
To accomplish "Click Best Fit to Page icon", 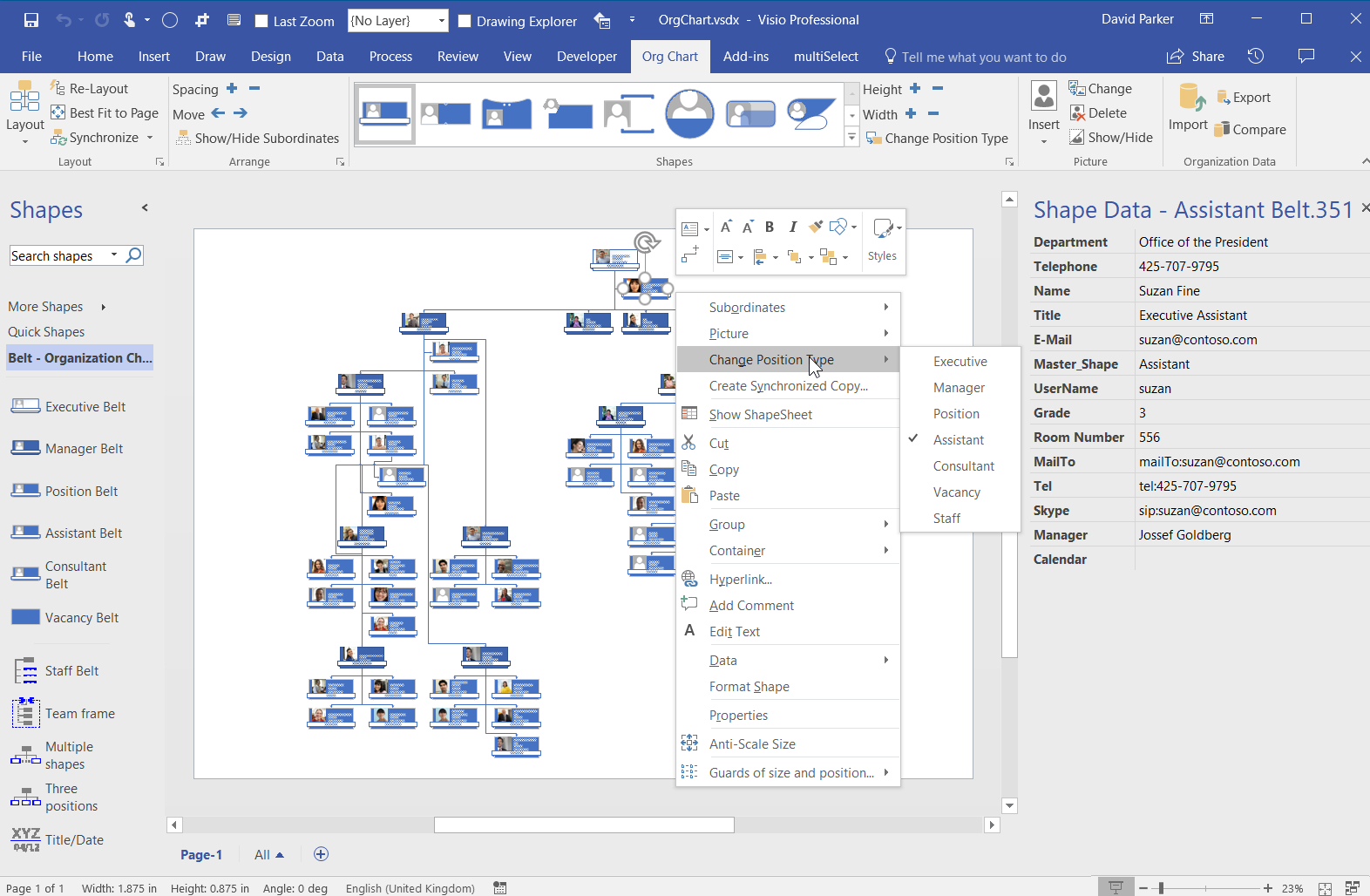I will 58,112.
